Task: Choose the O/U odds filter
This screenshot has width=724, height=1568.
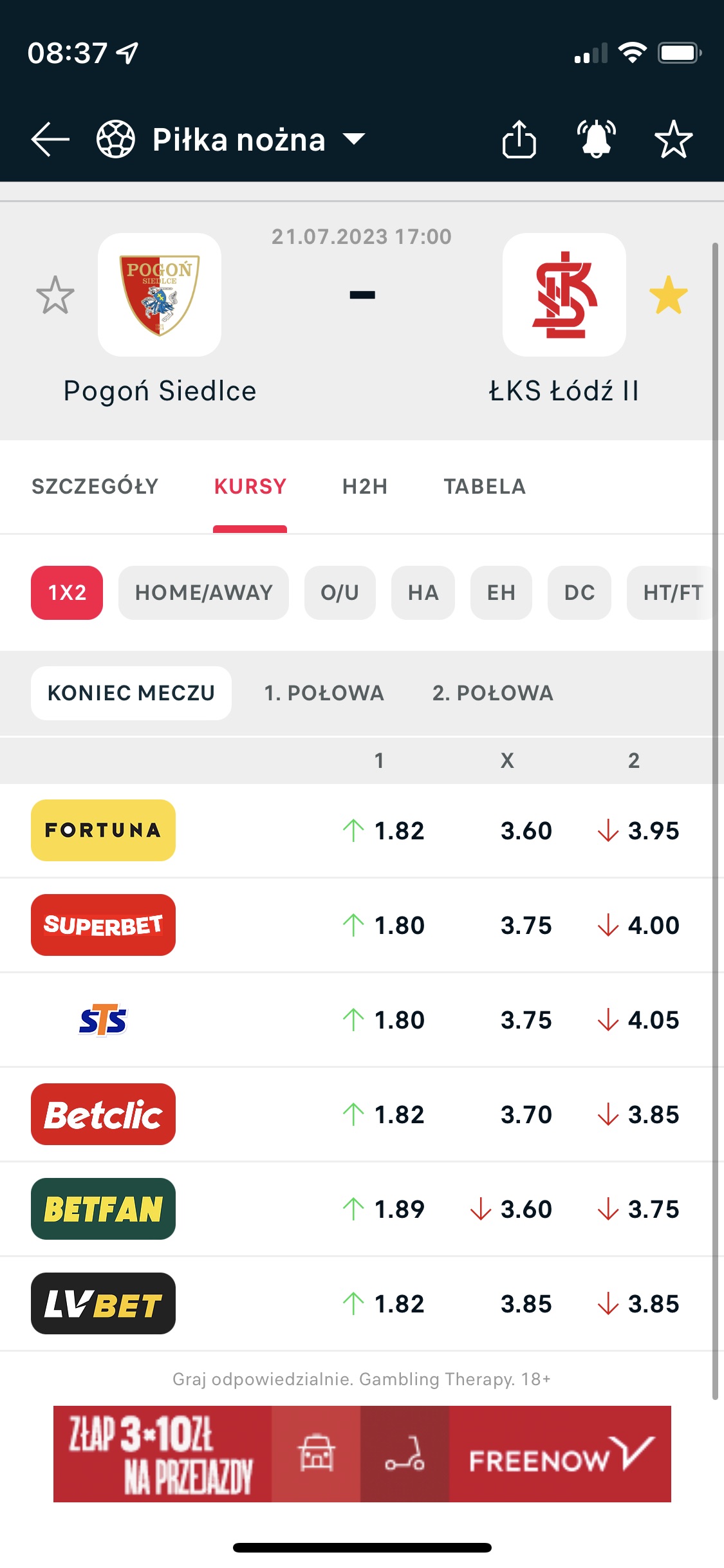Action: point(340,593)
